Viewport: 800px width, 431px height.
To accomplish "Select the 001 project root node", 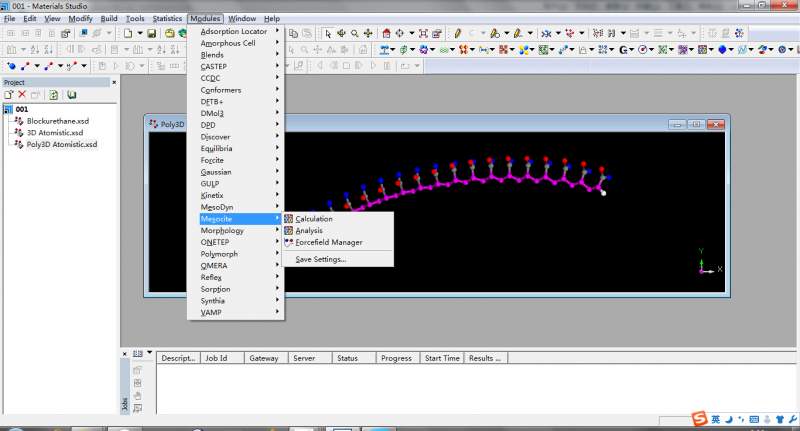I will click(x=22, y=109).
